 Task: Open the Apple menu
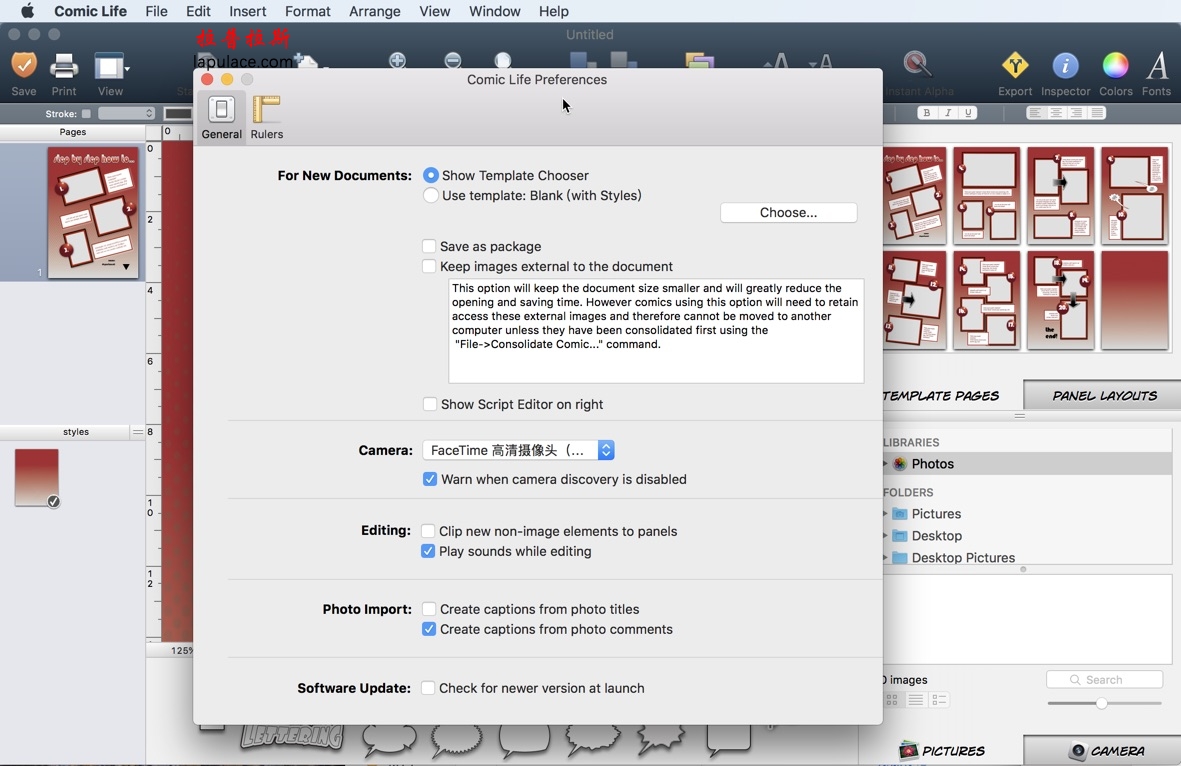pyautogui.click(x=27, y=11)
